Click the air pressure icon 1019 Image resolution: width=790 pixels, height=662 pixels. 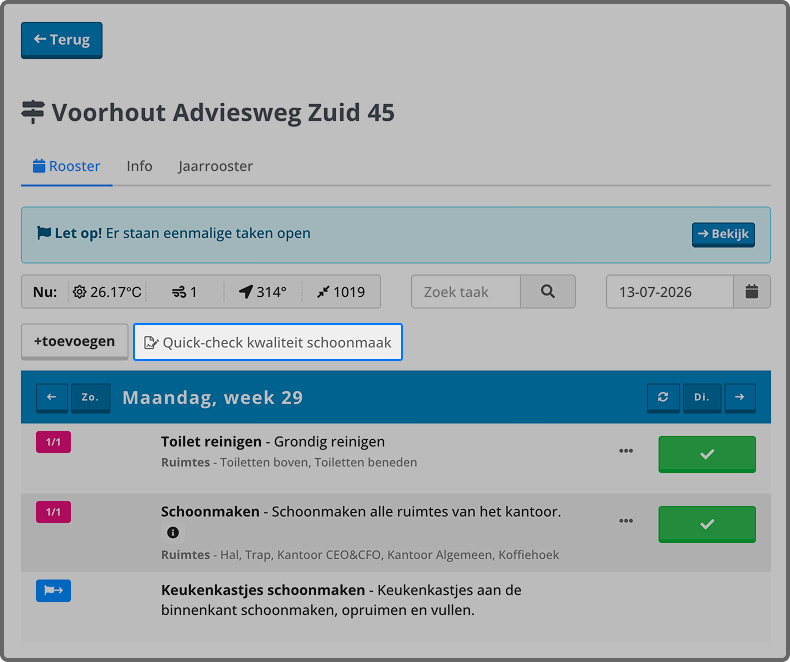click(x=341, y=292)
